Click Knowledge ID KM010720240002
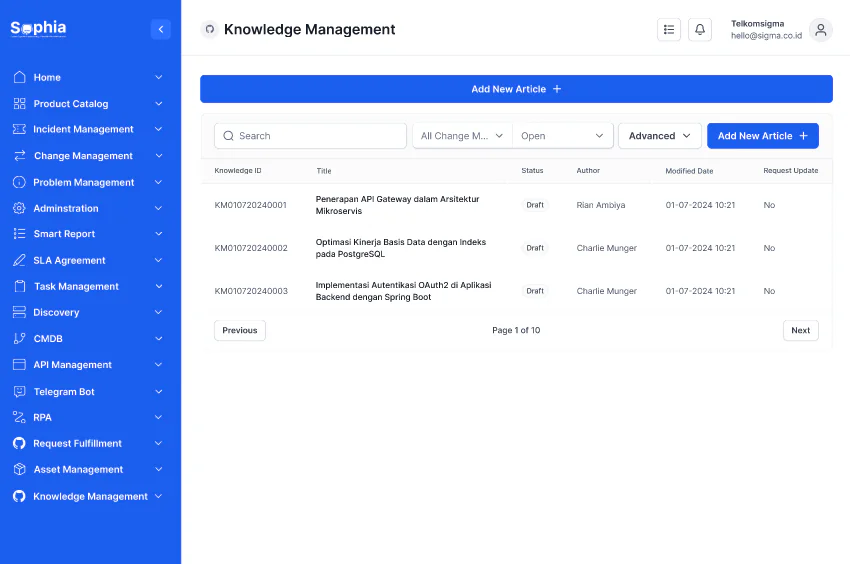The width and height of the screenshot is (850, 564). pos(251,248)
